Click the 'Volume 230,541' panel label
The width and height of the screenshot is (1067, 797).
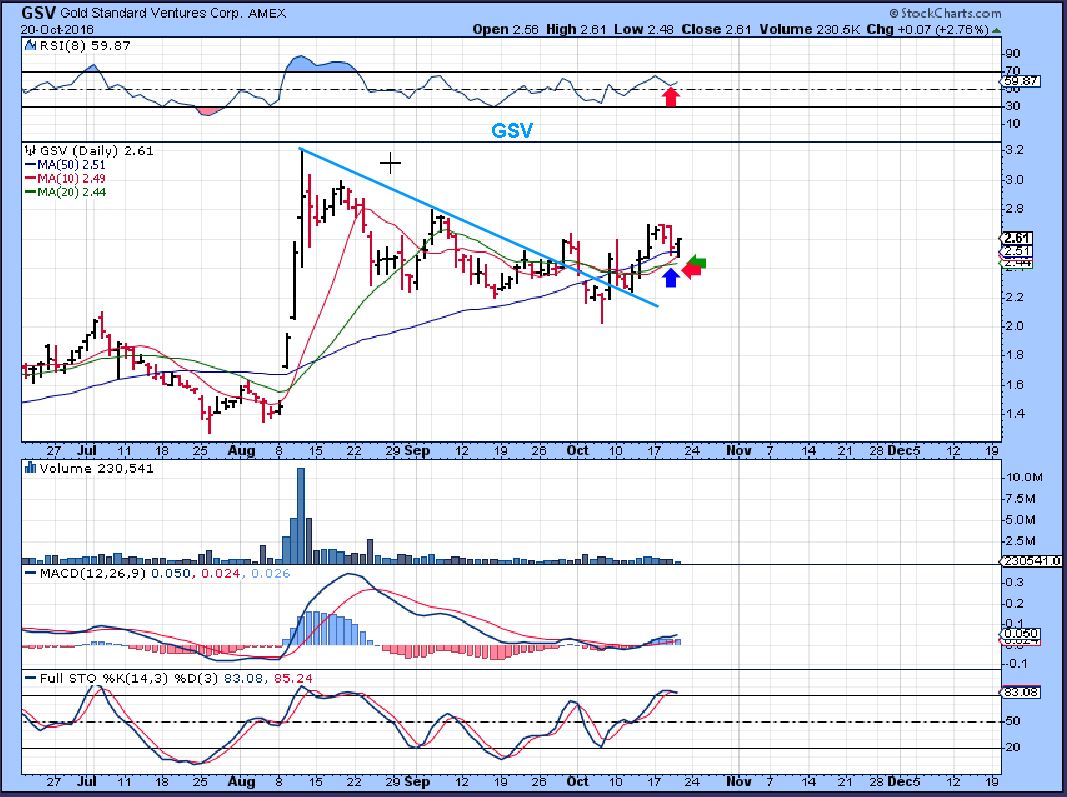point(97,468)
